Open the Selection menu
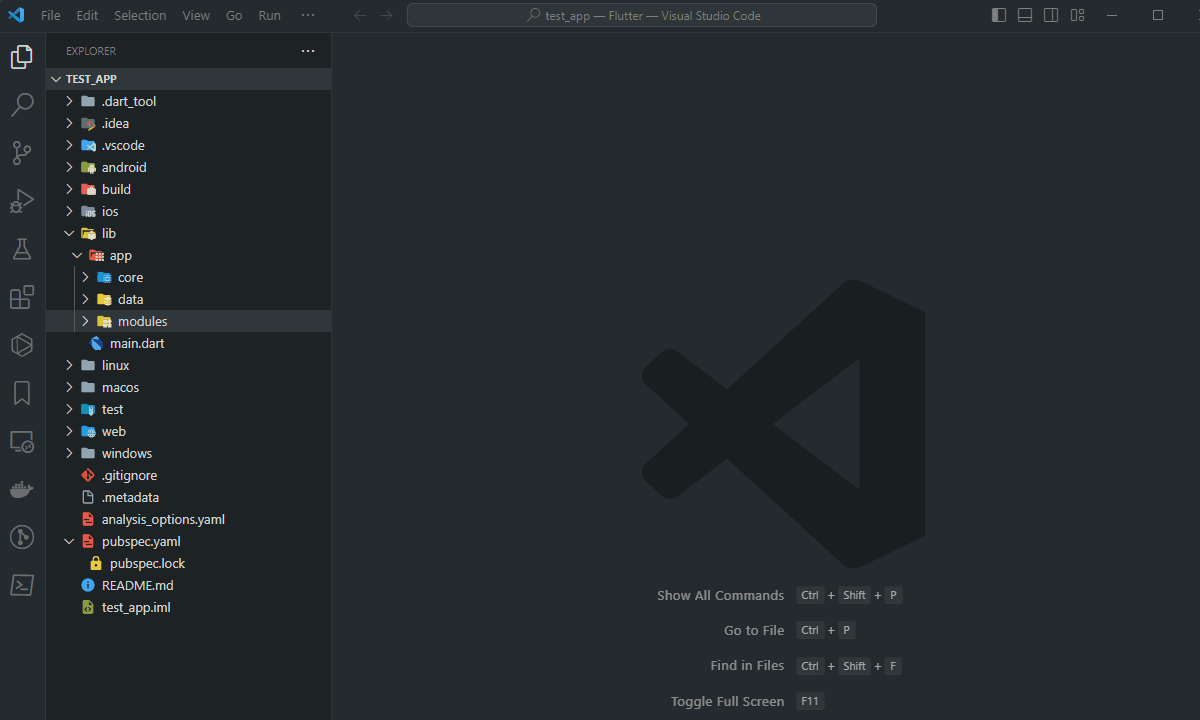Screen dimensions: 1200x720 click(x=140, y=15)
